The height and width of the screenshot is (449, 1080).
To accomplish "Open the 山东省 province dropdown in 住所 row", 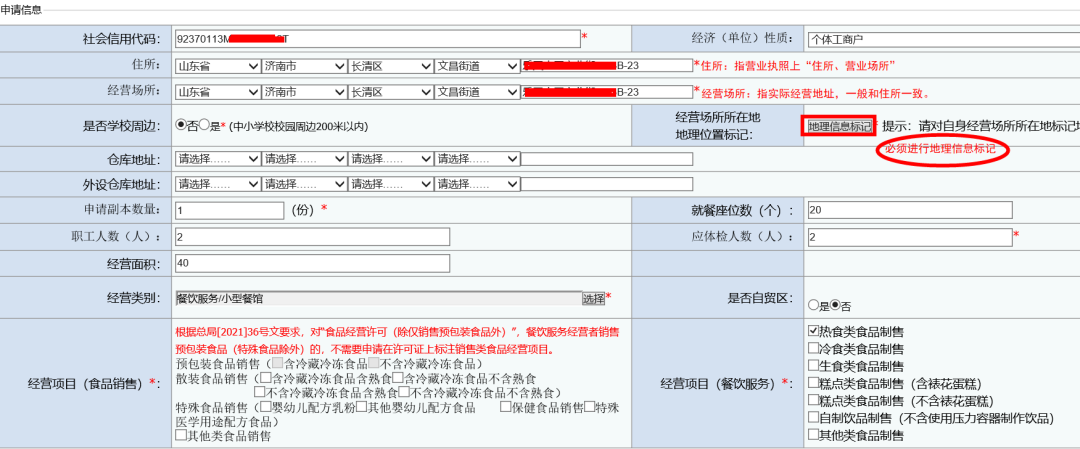I will coord(217,66).
